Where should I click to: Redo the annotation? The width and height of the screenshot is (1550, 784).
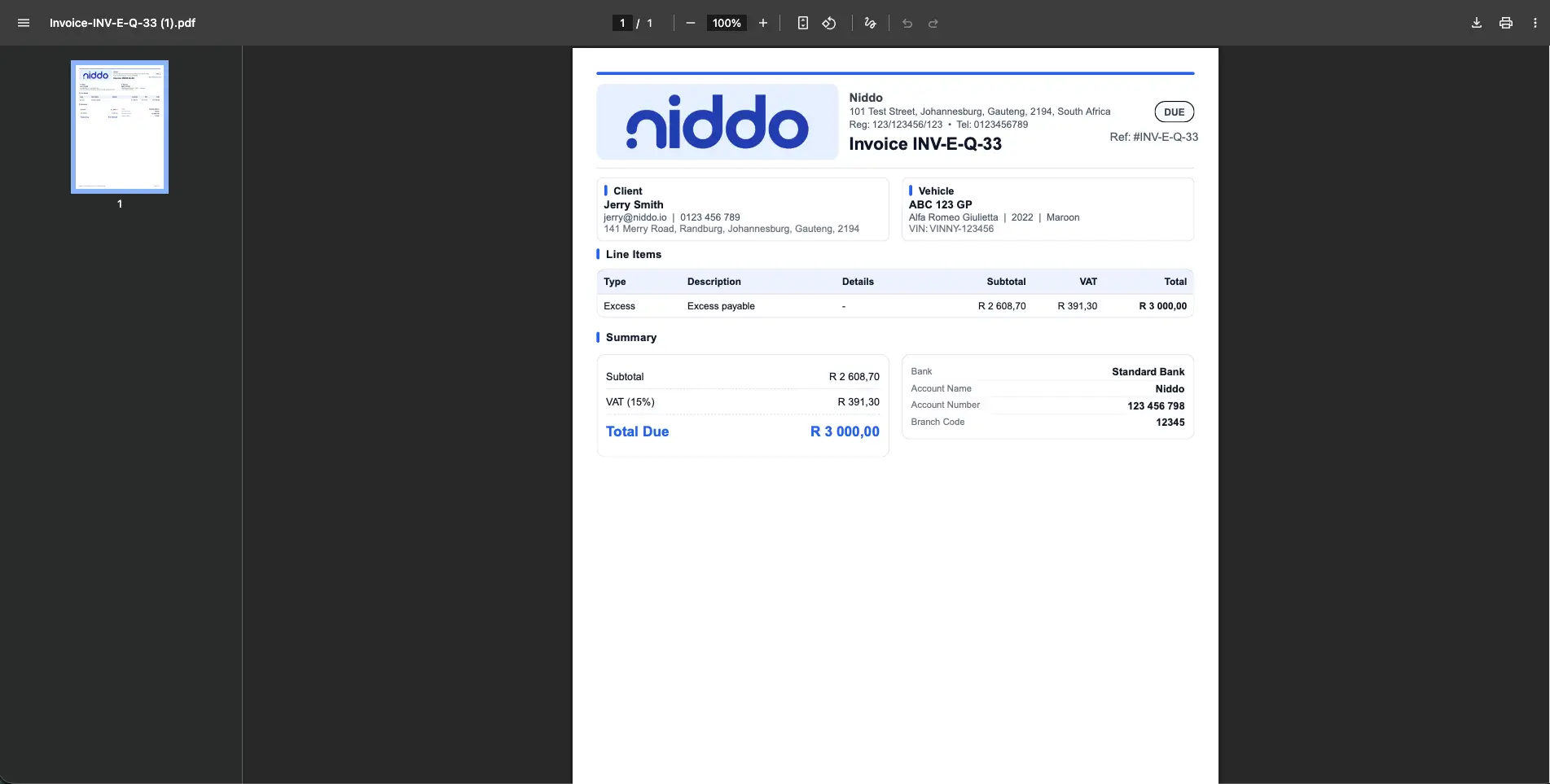[933, 23]
